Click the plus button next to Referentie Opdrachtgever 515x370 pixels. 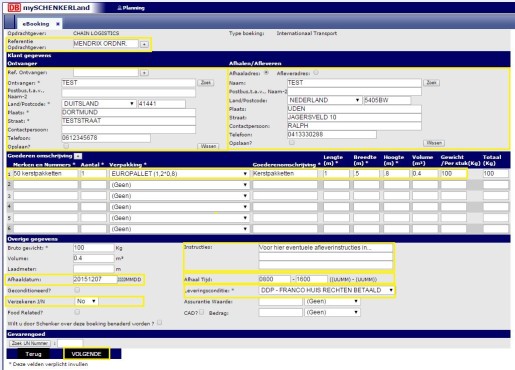coord(144,44)
